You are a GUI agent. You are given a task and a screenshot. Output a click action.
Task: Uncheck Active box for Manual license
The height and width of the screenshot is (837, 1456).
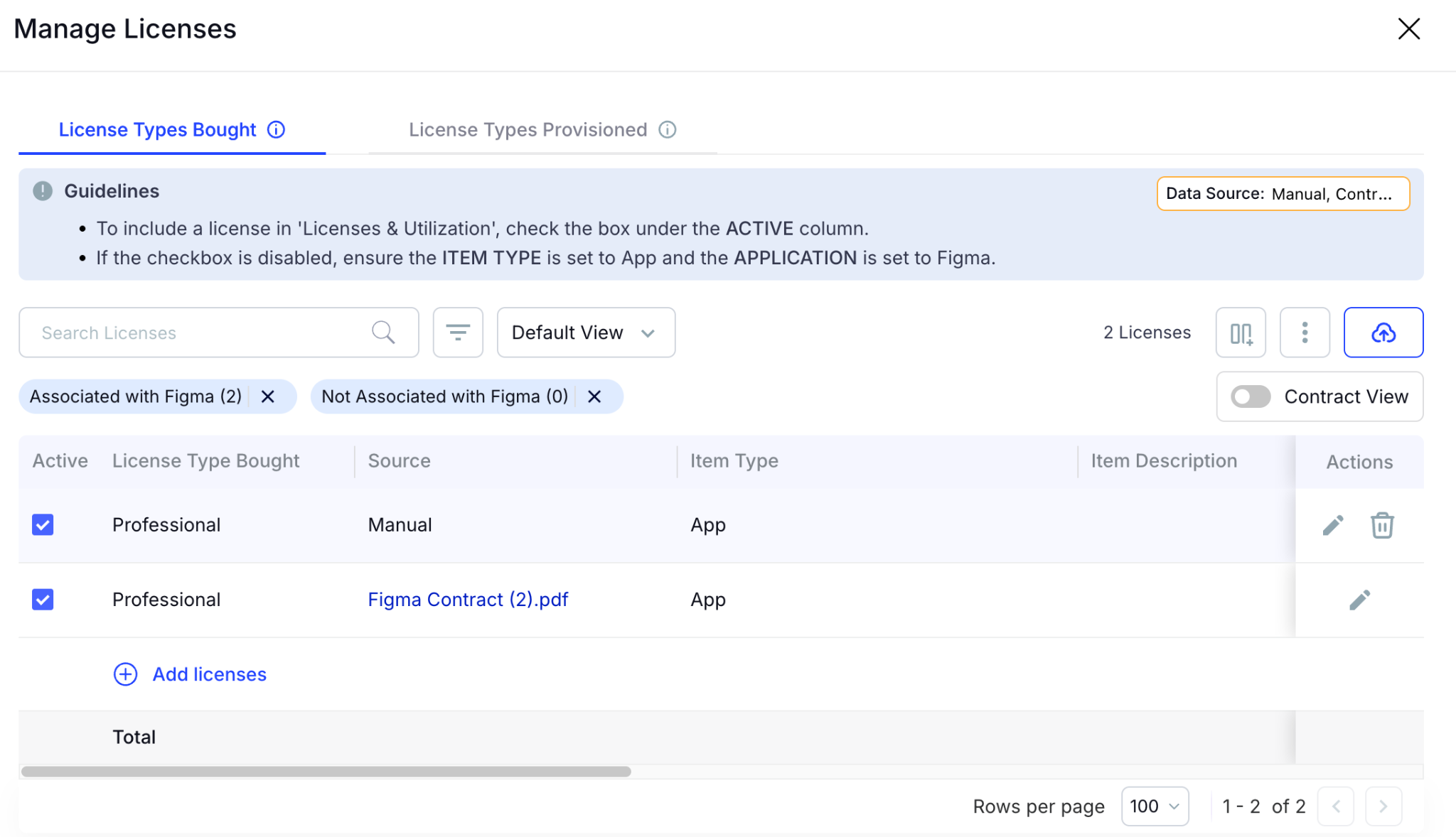tap(43, 525)
